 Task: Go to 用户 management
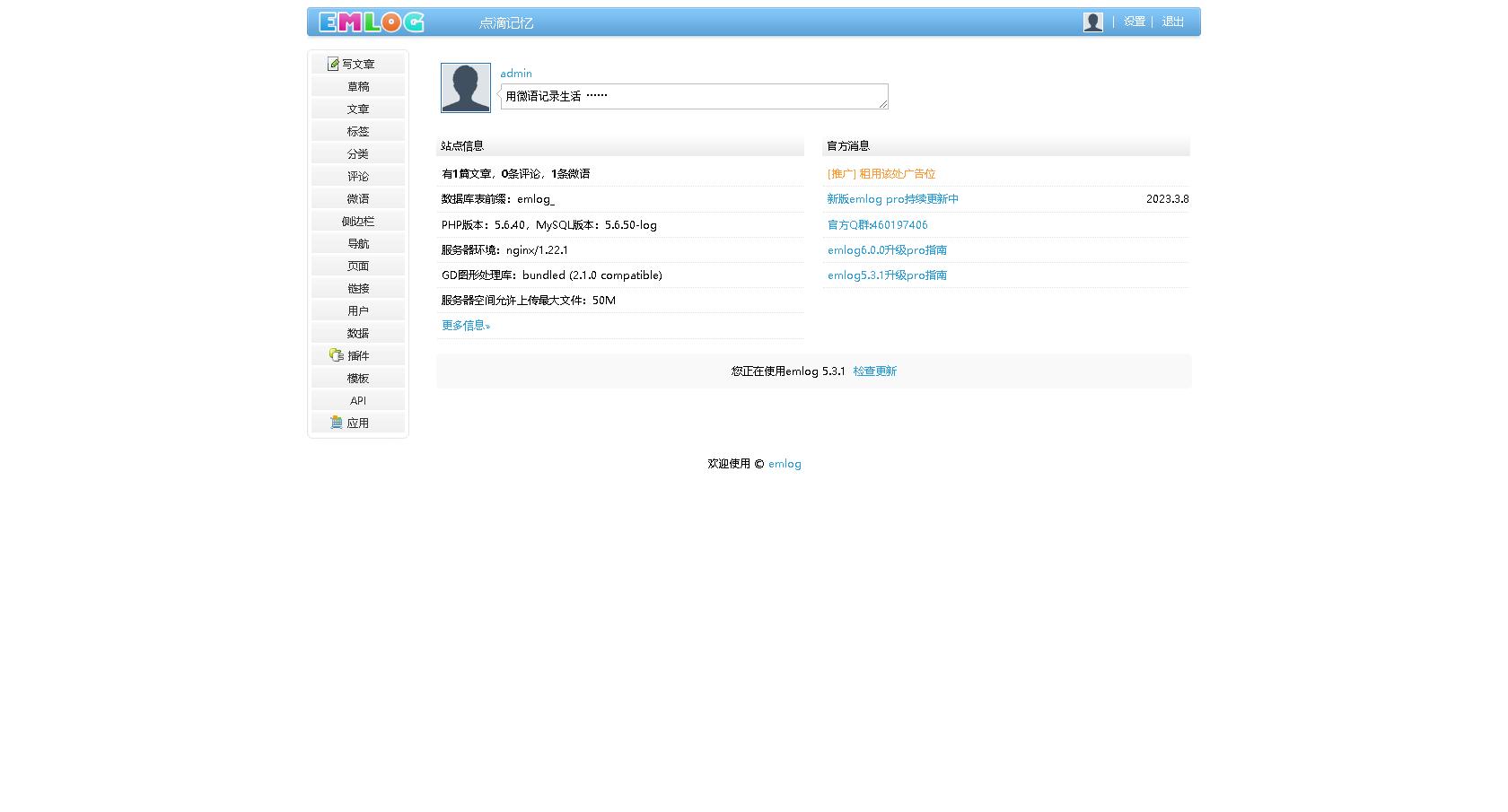[357, 310]
